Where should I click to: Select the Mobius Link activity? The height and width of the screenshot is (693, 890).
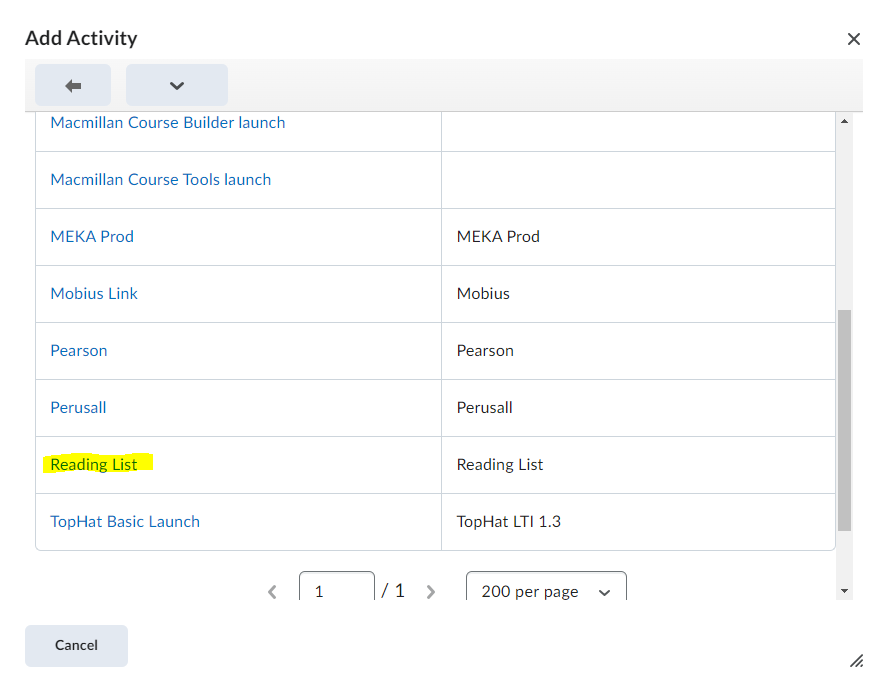[x=94, y=293]
